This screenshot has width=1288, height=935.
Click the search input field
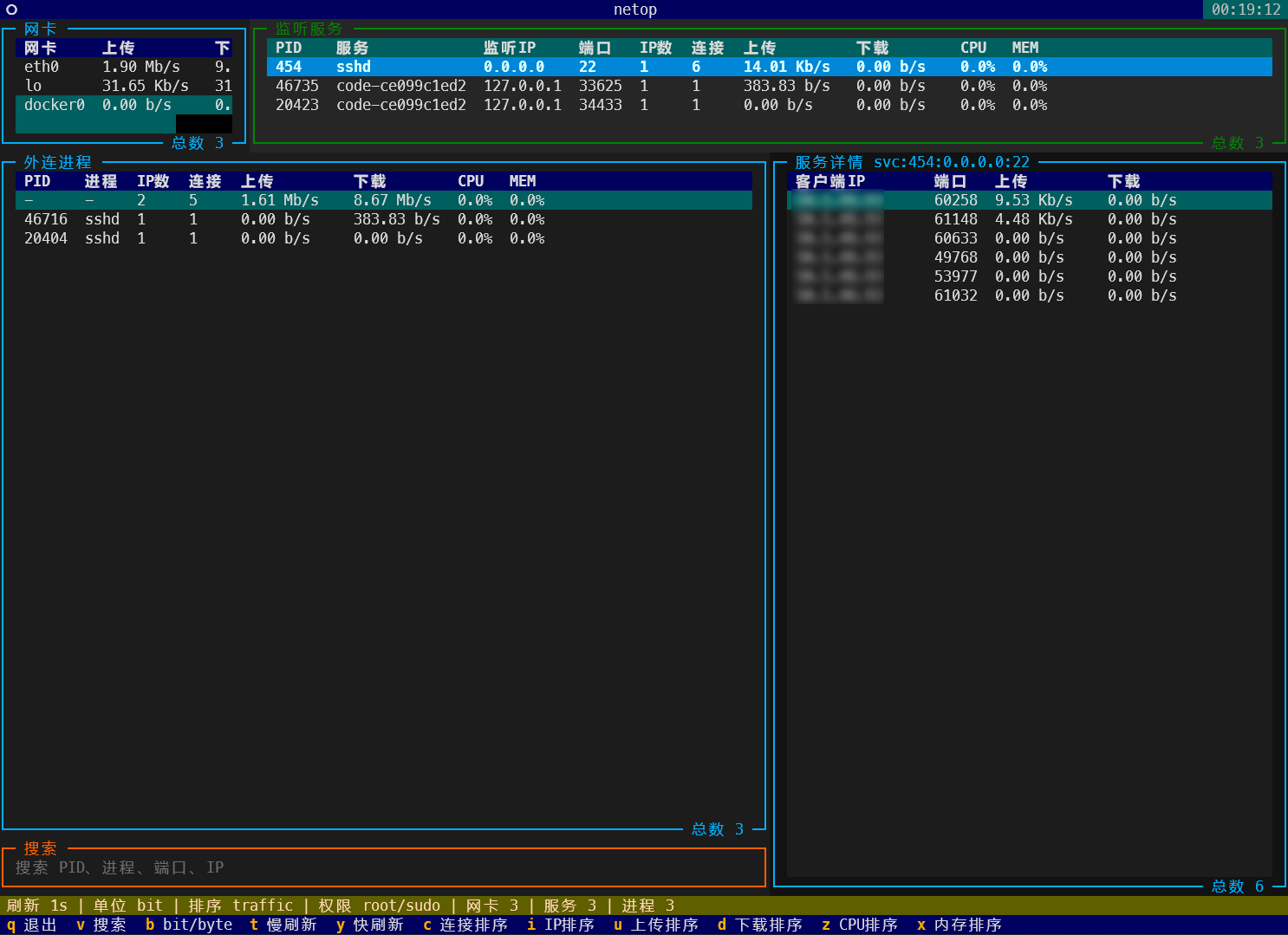384,867
